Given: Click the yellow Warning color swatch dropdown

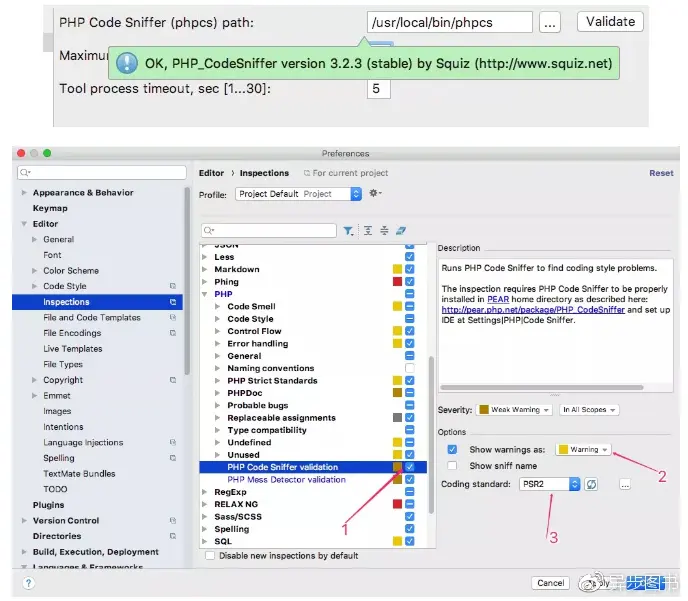Looking at the screenshot, I should coord(583,450).
